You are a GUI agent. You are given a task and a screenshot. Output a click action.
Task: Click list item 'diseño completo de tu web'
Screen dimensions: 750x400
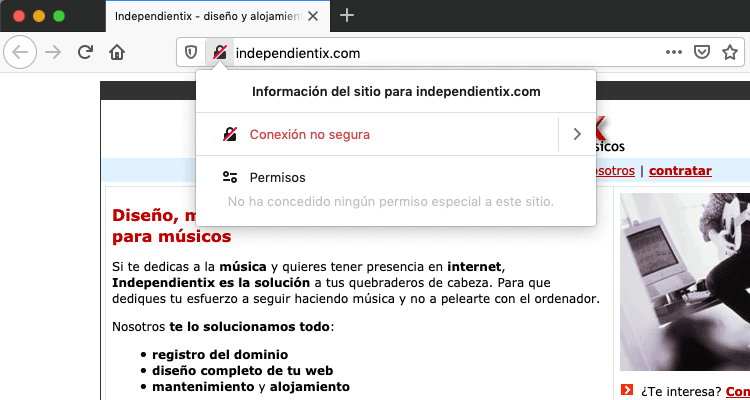[x=243, y=371]
